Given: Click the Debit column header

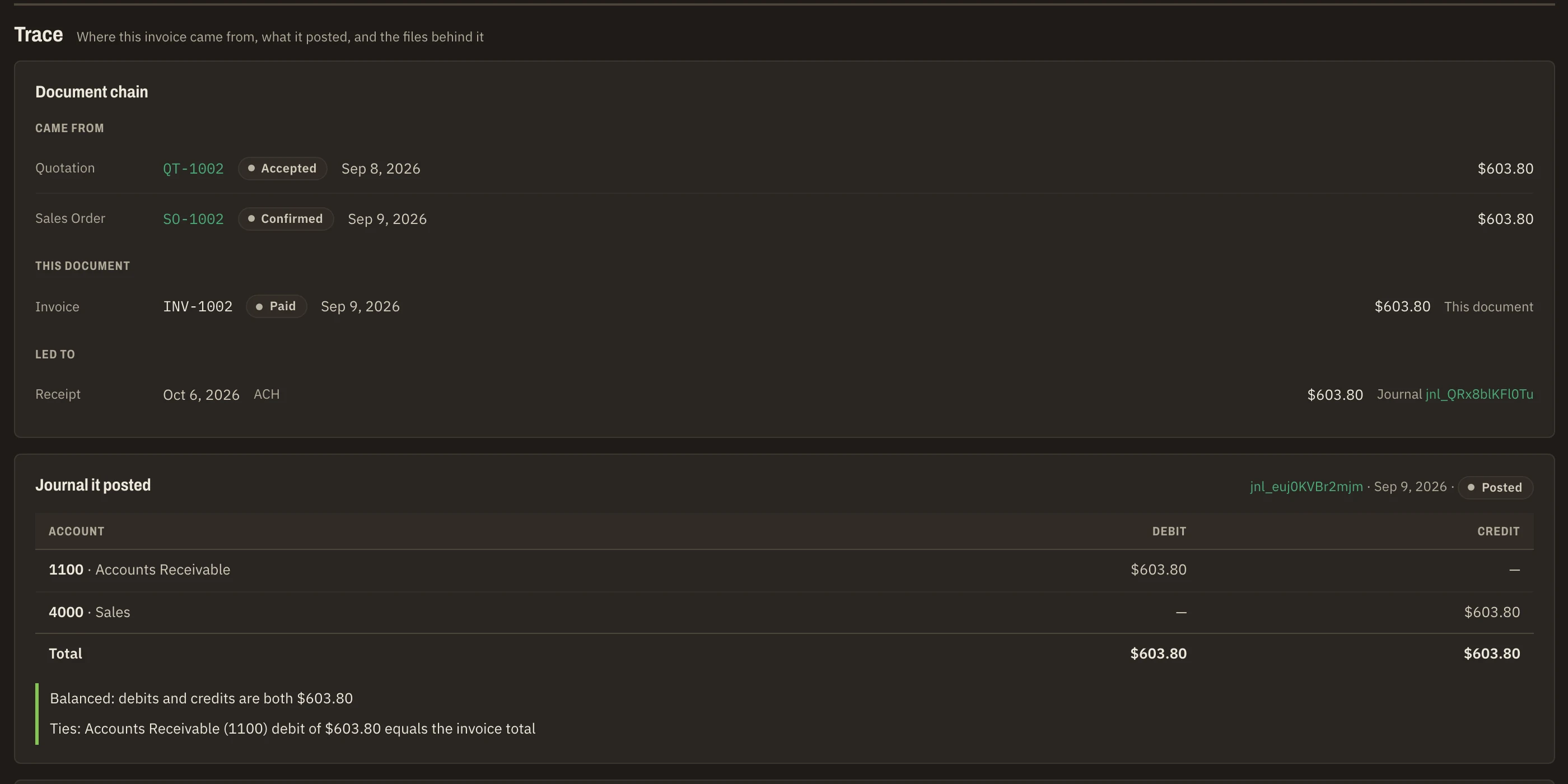Looking at the screenshot, I should pos(1169,531).
